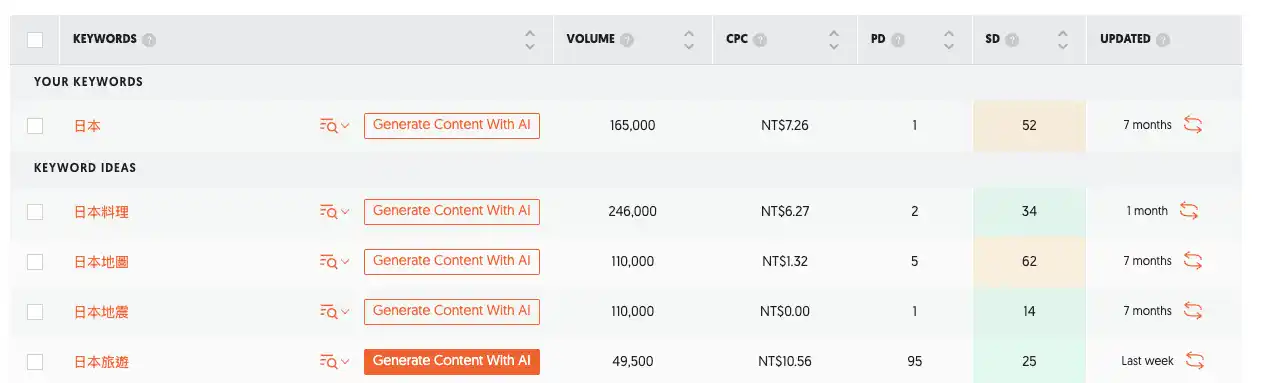This screenshot has width=1263, height=383.
Task: Toggle the select-all checkbox in the header
Action: point(35,40)
